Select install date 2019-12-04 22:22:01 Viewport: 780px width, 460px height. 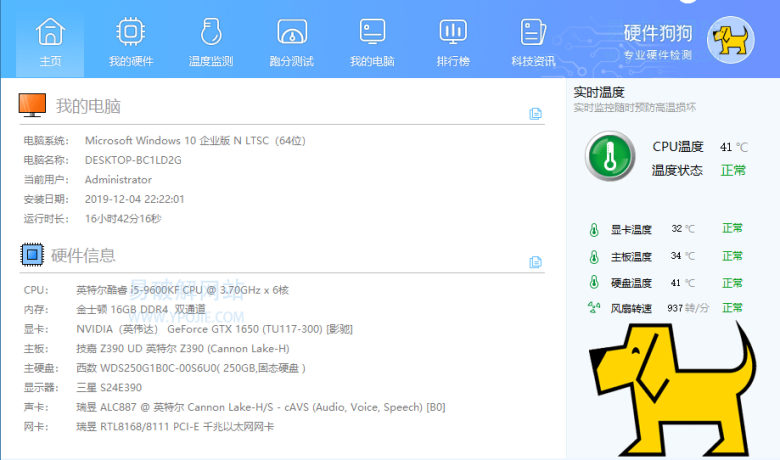[135, 199]
